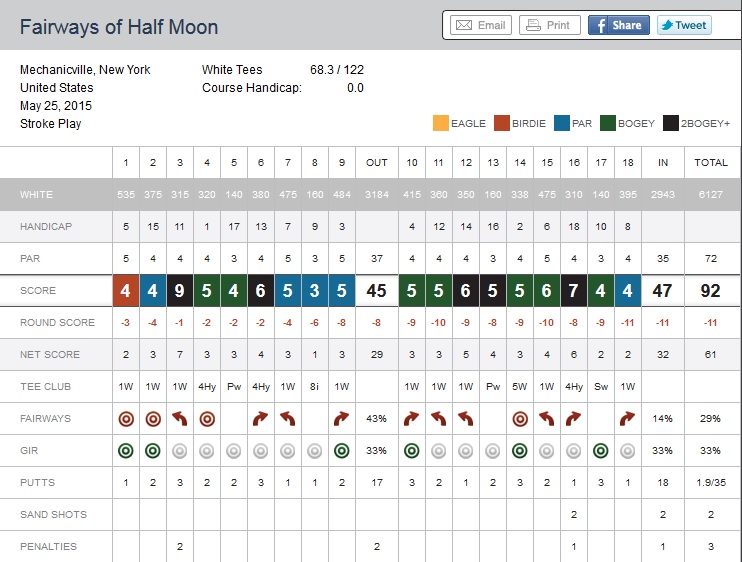Image resolution: width=742 pixels, height=562 pixels.
Task: Click the Twitter Tweet button
Action: point(684,25)
